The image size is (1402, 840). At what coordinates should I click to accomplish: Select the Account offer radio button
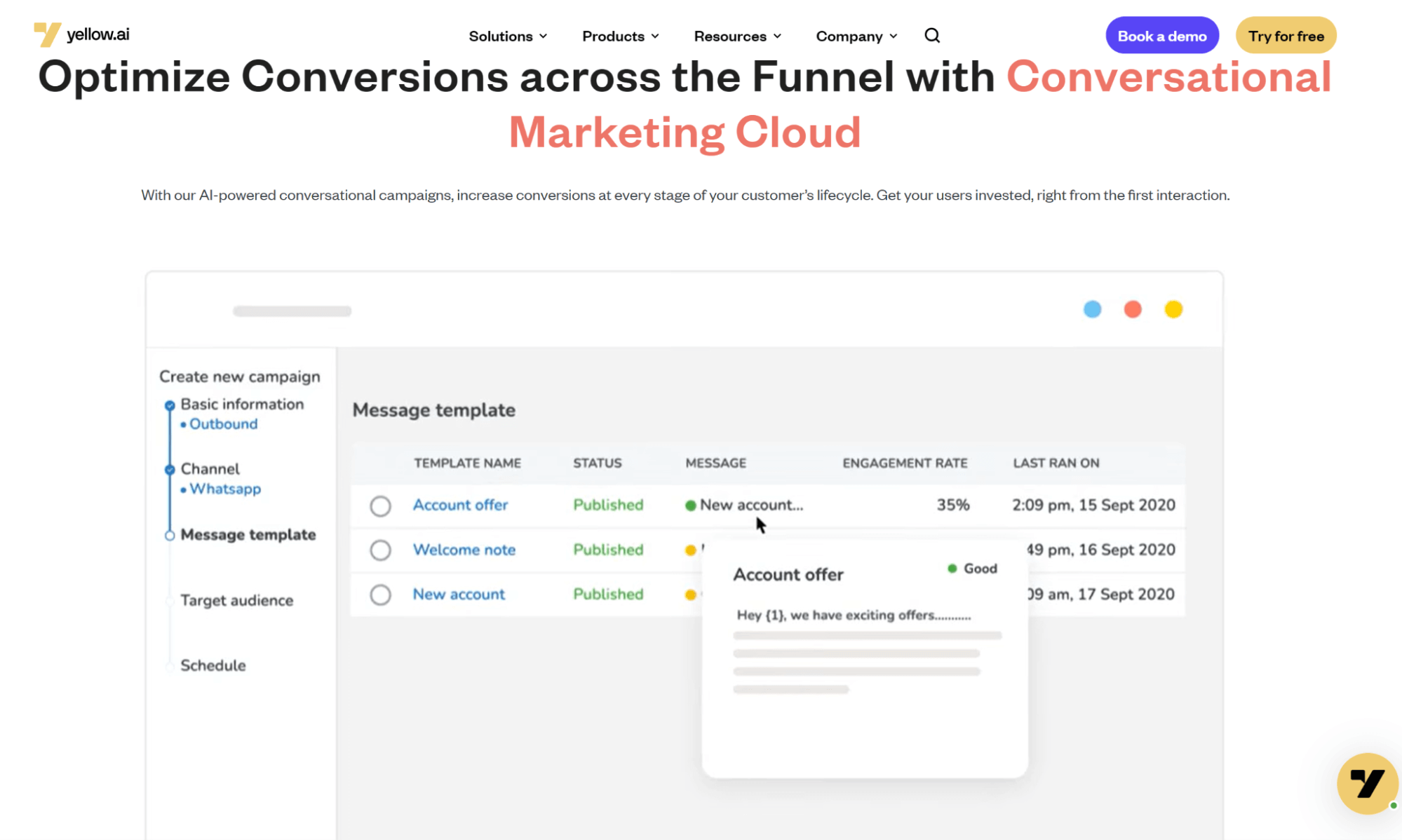click(x=380, y=506)
